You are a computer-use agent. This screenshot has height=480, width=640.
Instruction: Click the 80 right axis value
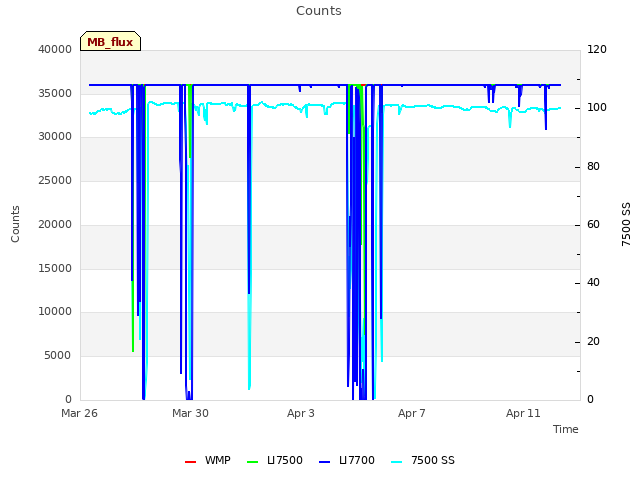pos(593,167)
